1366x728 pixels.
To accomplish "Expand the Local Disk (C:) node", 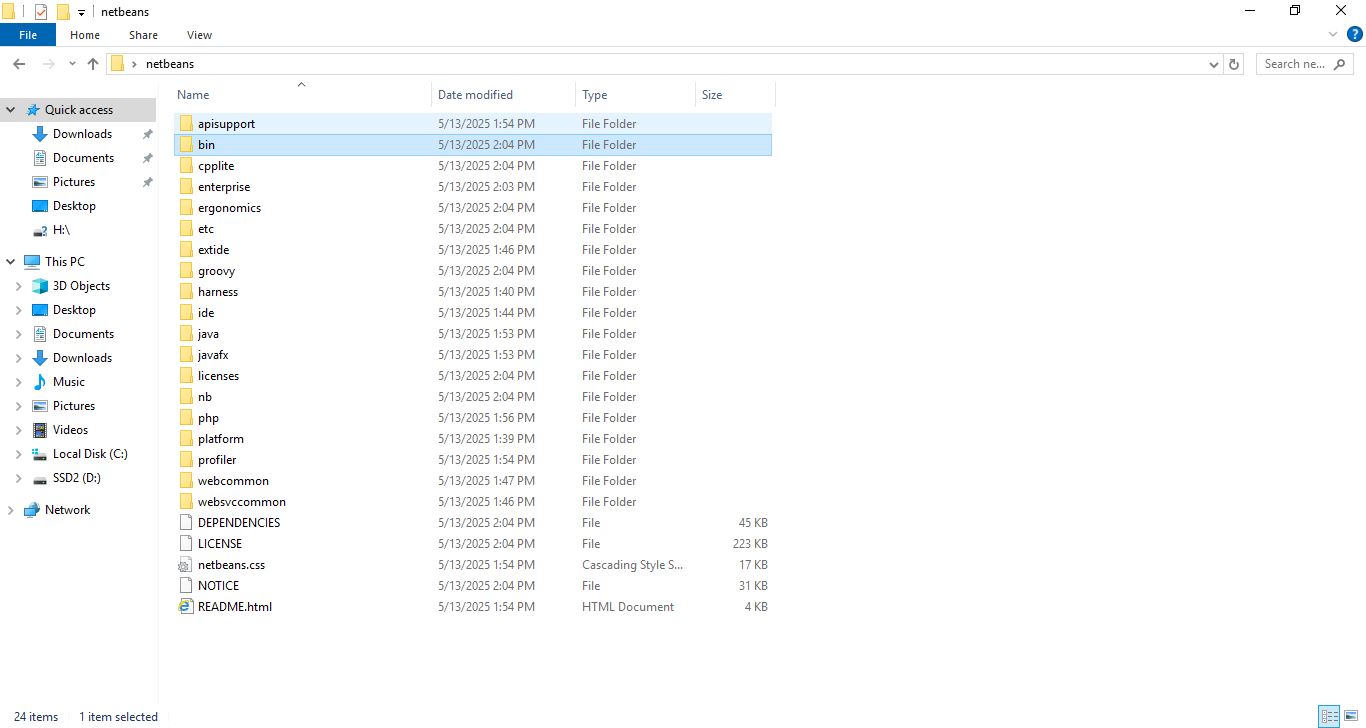I will point(19,454).
